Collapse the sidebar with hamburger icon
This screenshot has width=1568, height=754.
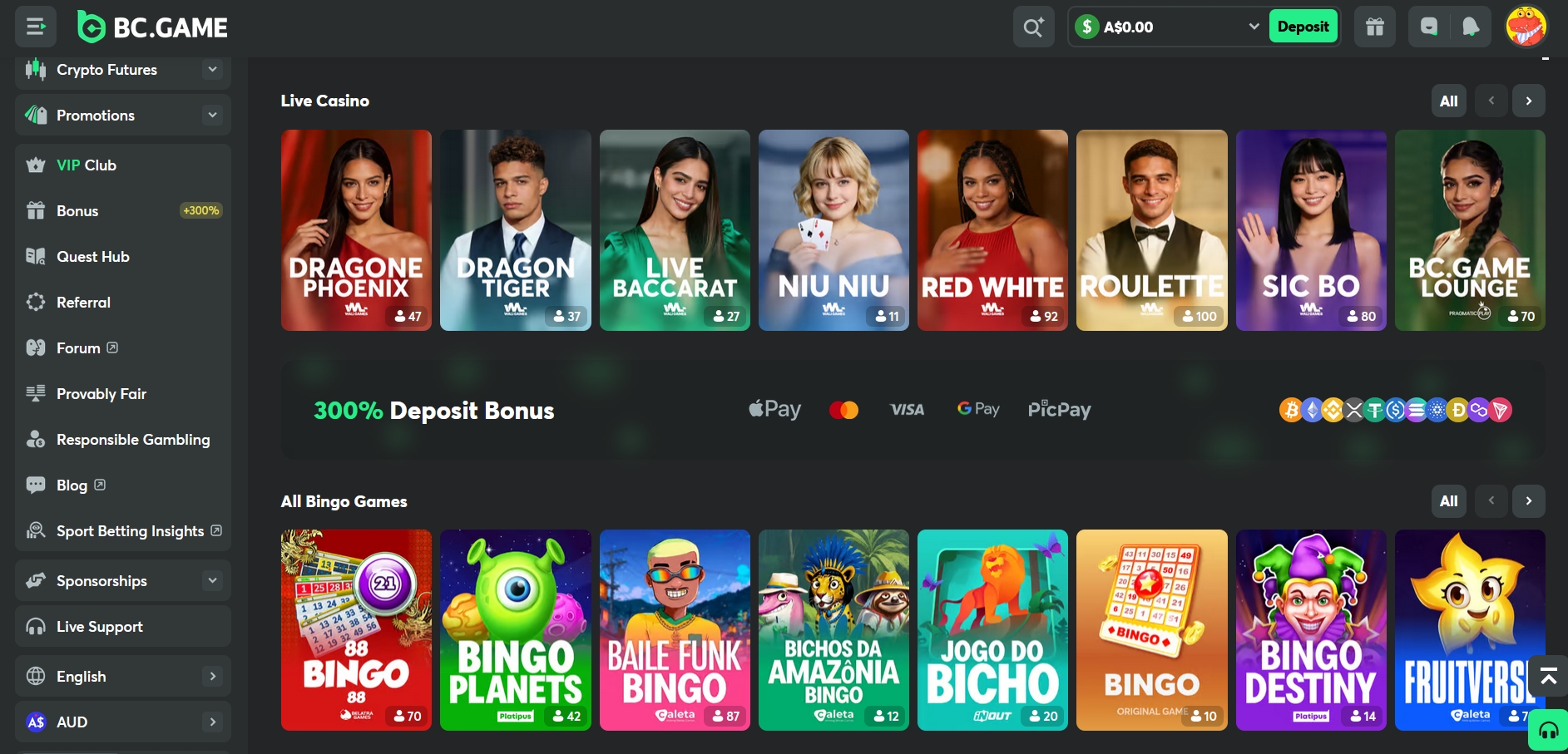(x=35, y=26)
